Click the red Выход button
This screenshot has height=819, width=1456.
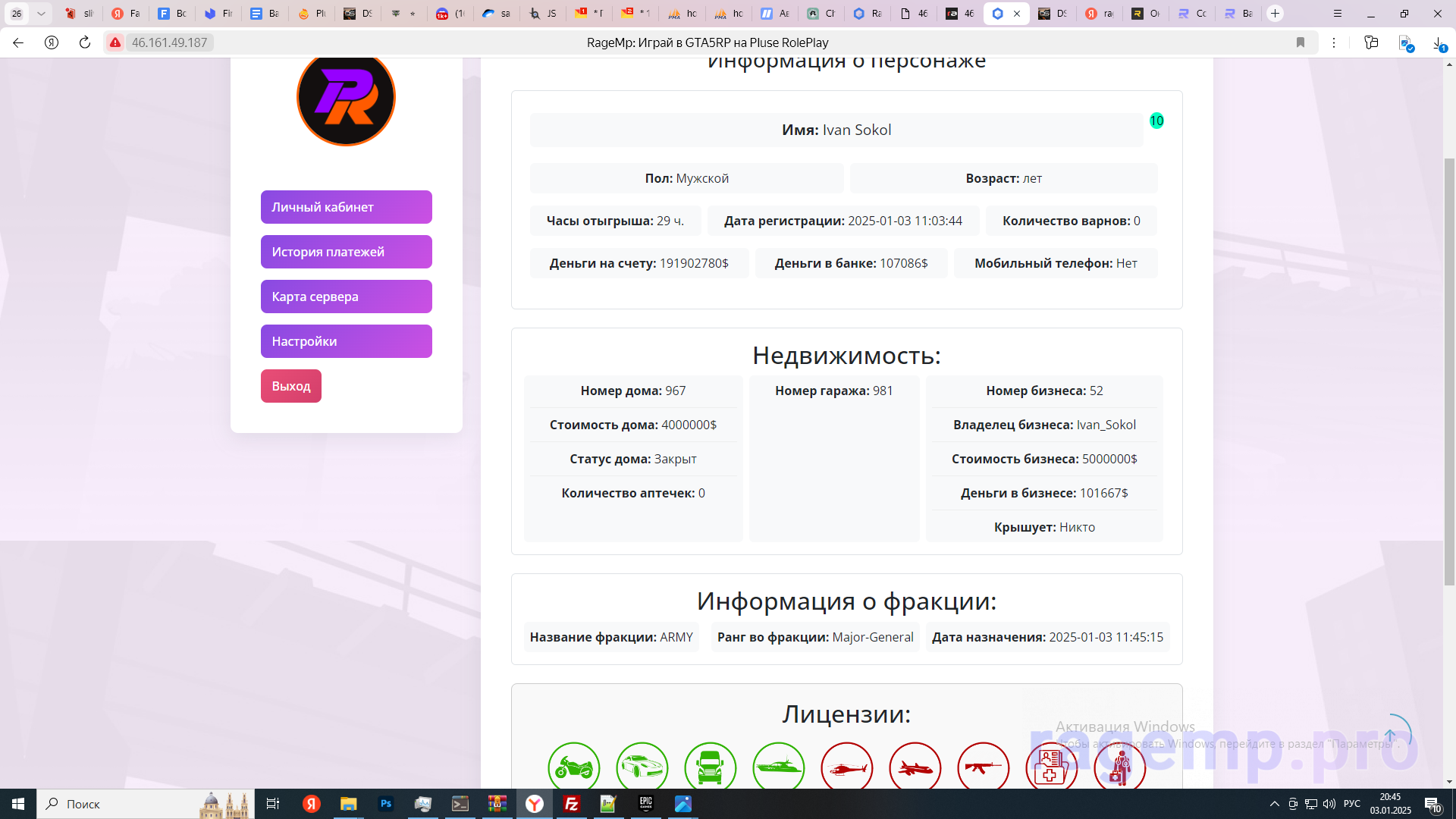pos(291,386)
